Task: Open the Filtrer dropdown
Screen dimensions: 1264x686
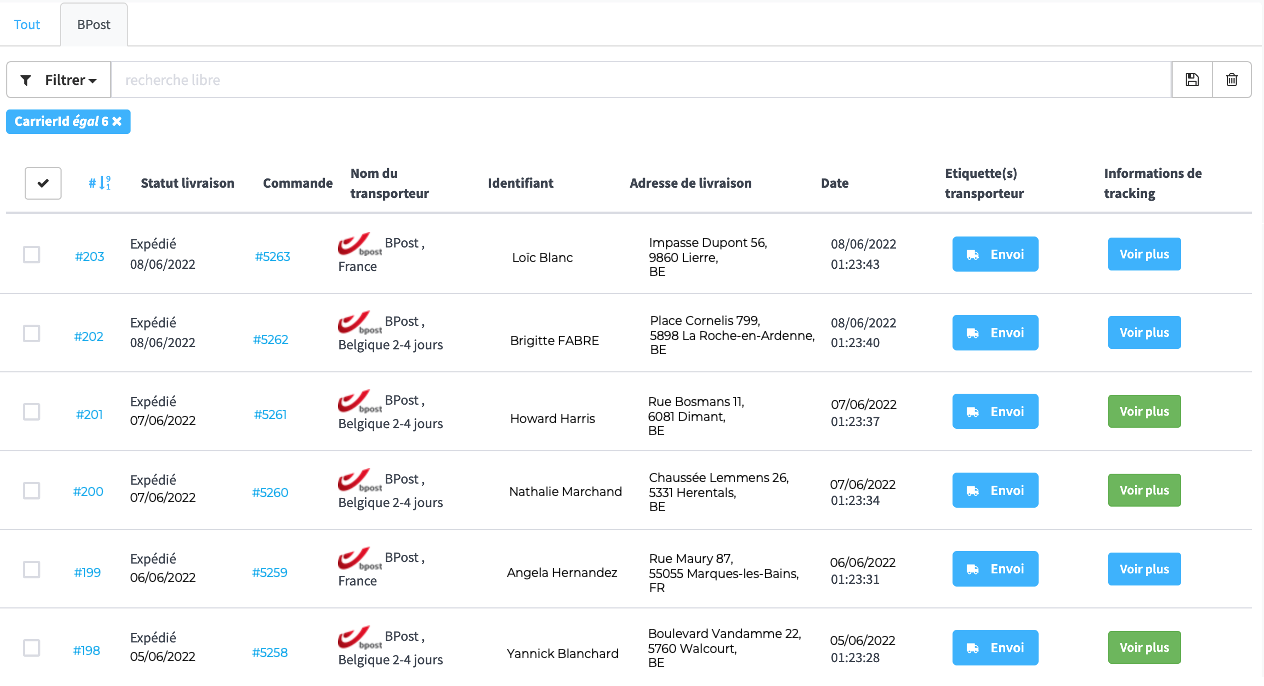Action: coord(59,80)
